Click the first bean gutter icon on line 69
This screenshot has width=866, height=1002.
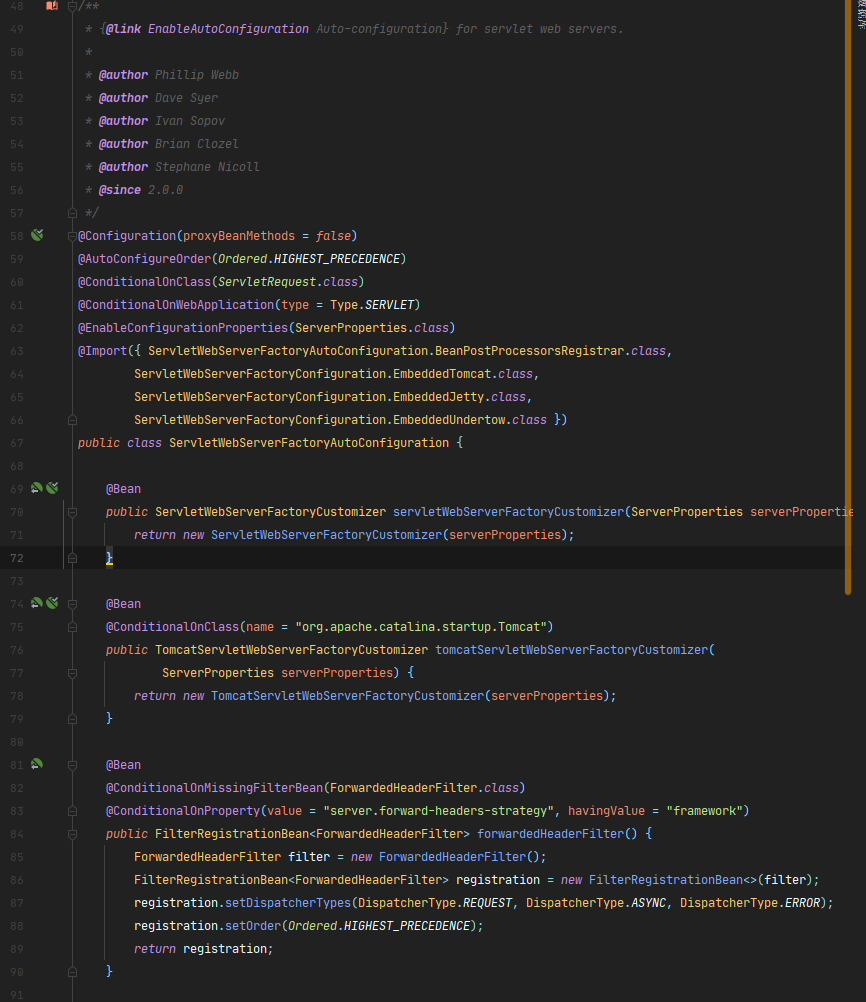pos(36,488)
